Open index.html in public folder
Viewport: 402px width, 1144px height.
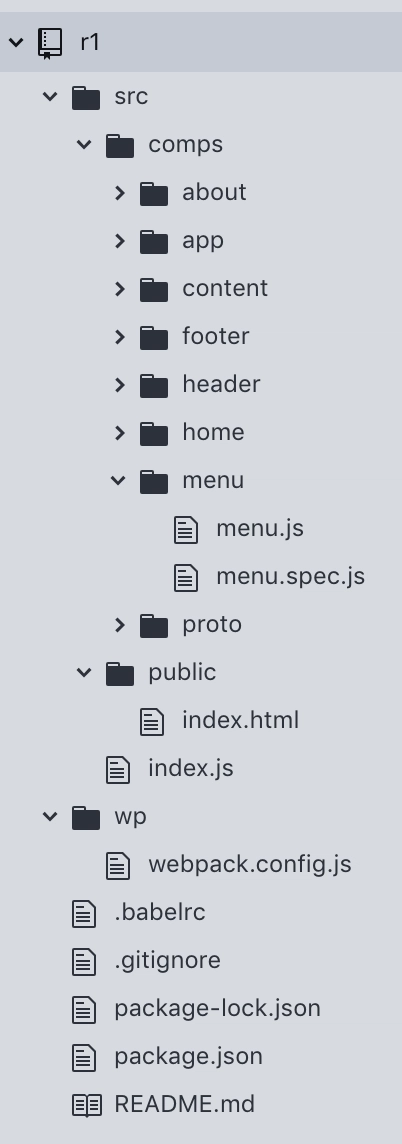240,720
